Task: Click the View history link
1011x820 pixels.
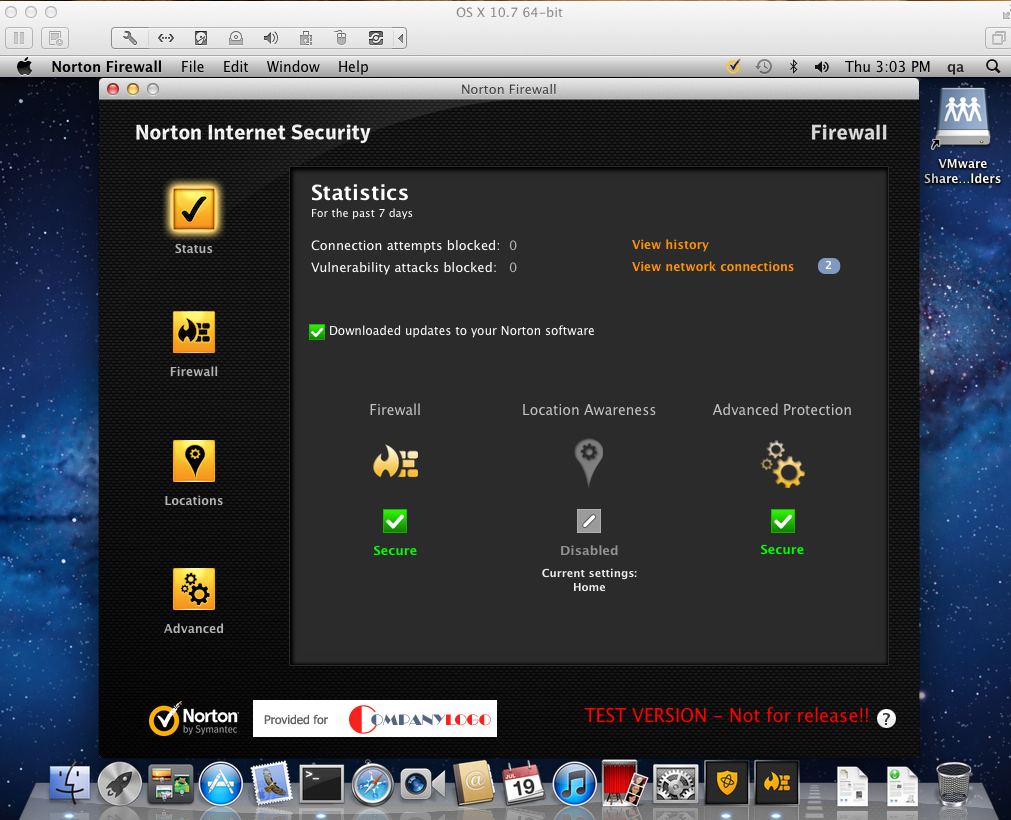Action: coord(670,245)
